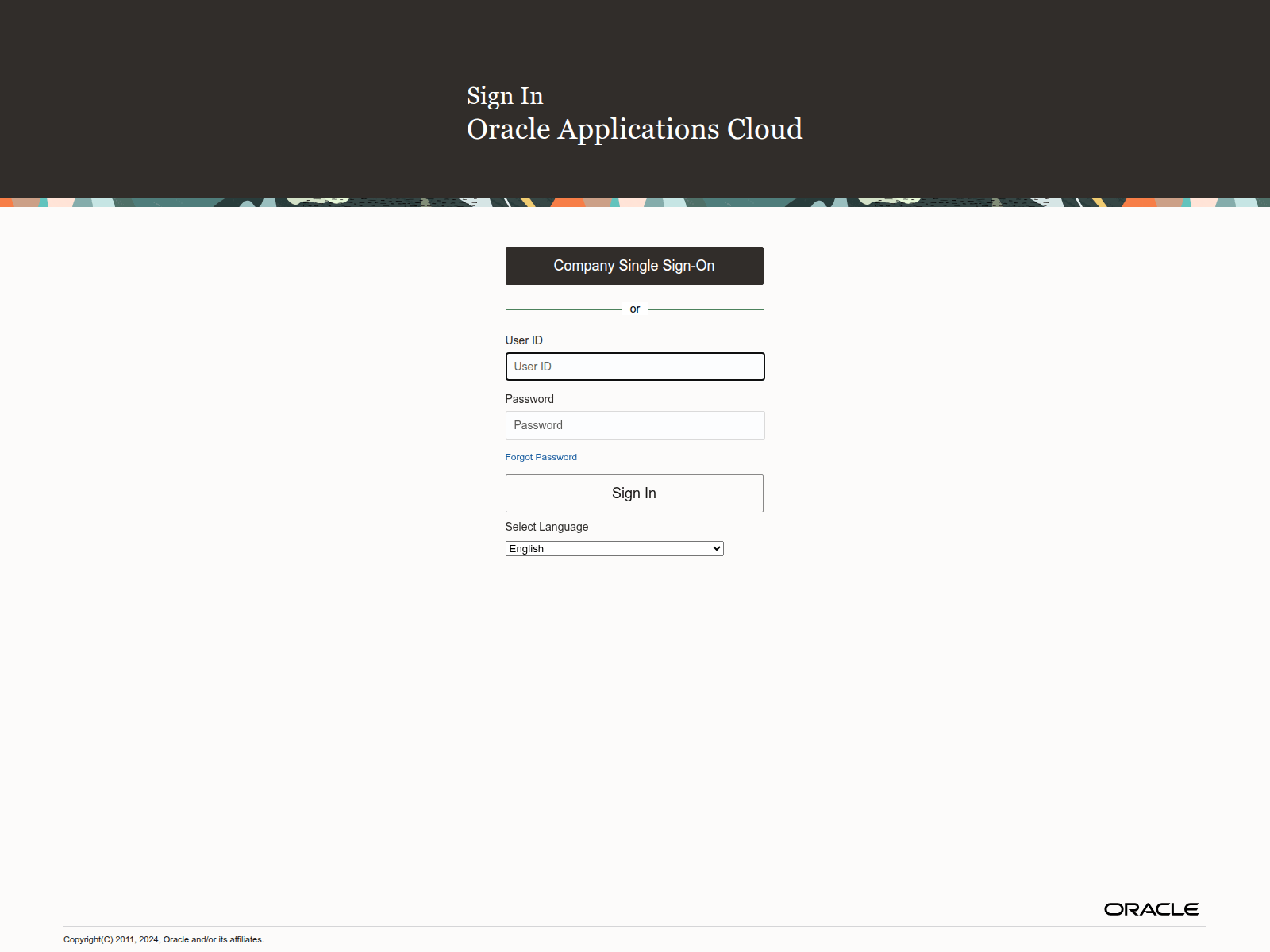1270x952 pixels.
Task: Click the Password field label
Action: pyautogui.click(x=529, y=399)
